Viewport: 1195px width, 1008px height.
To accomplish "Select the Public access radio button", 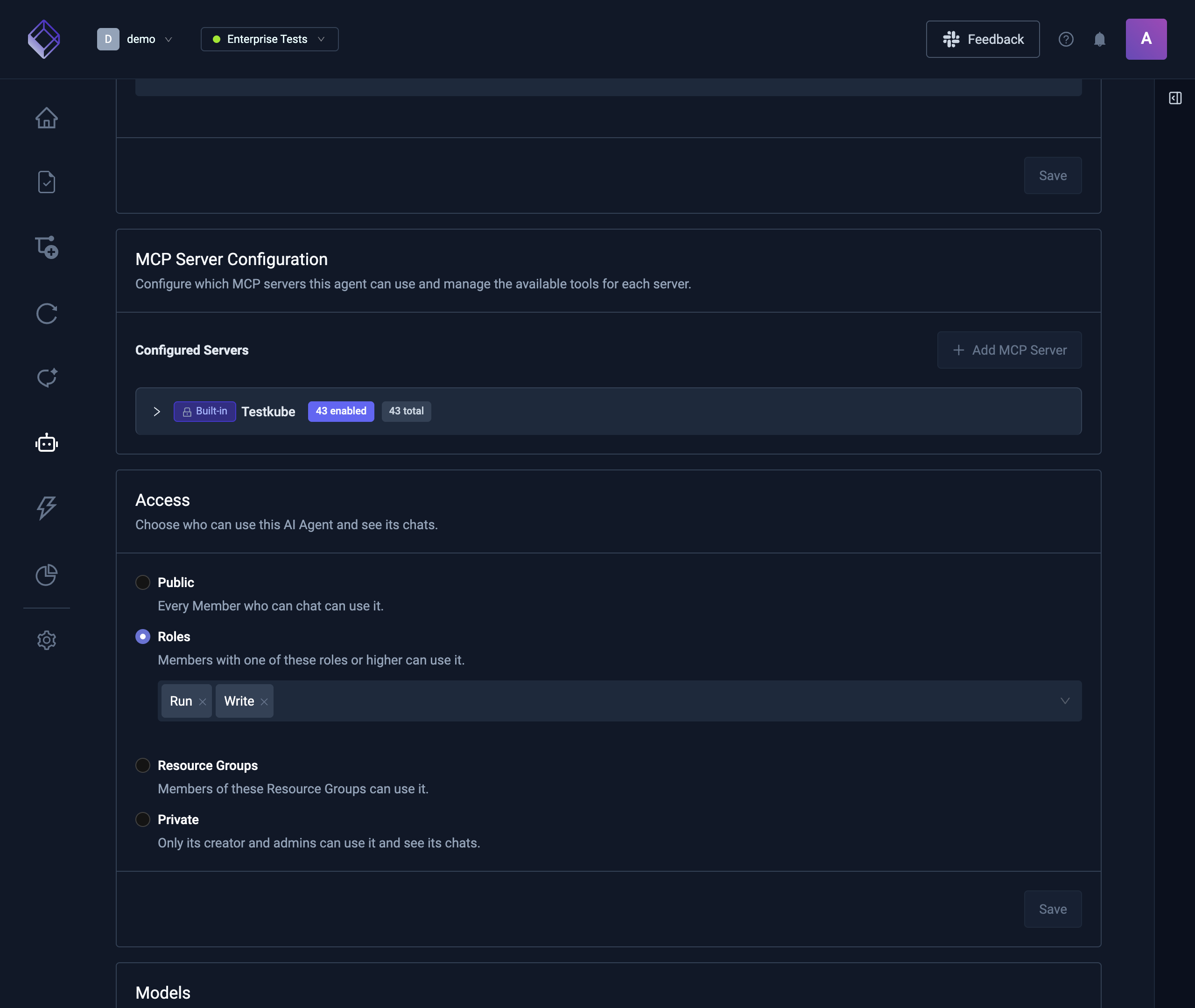I will pyautogui.click(x=143, y=582).
